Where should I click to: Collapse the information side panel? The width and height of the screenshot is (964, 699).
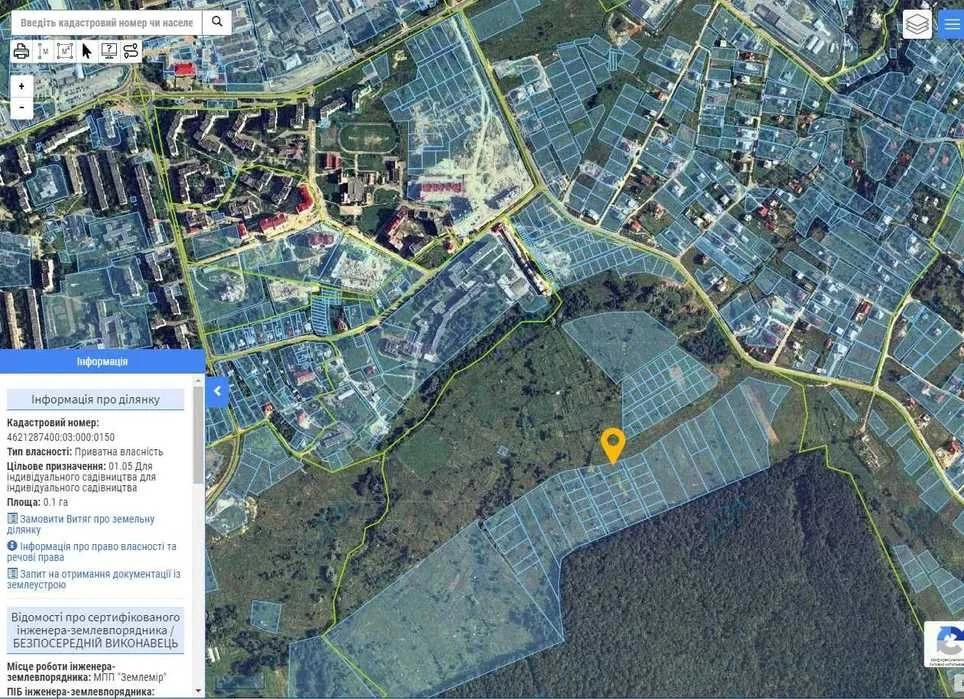coord(217,391)
